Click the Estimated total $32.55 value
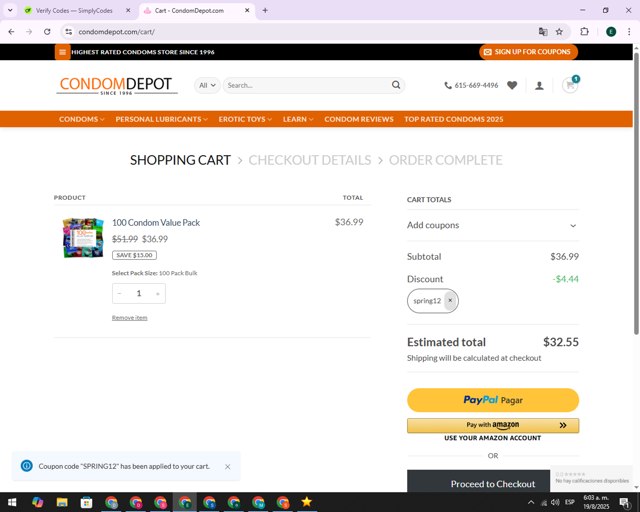Viewport: 640px width, 512px height. click(560, 342)
